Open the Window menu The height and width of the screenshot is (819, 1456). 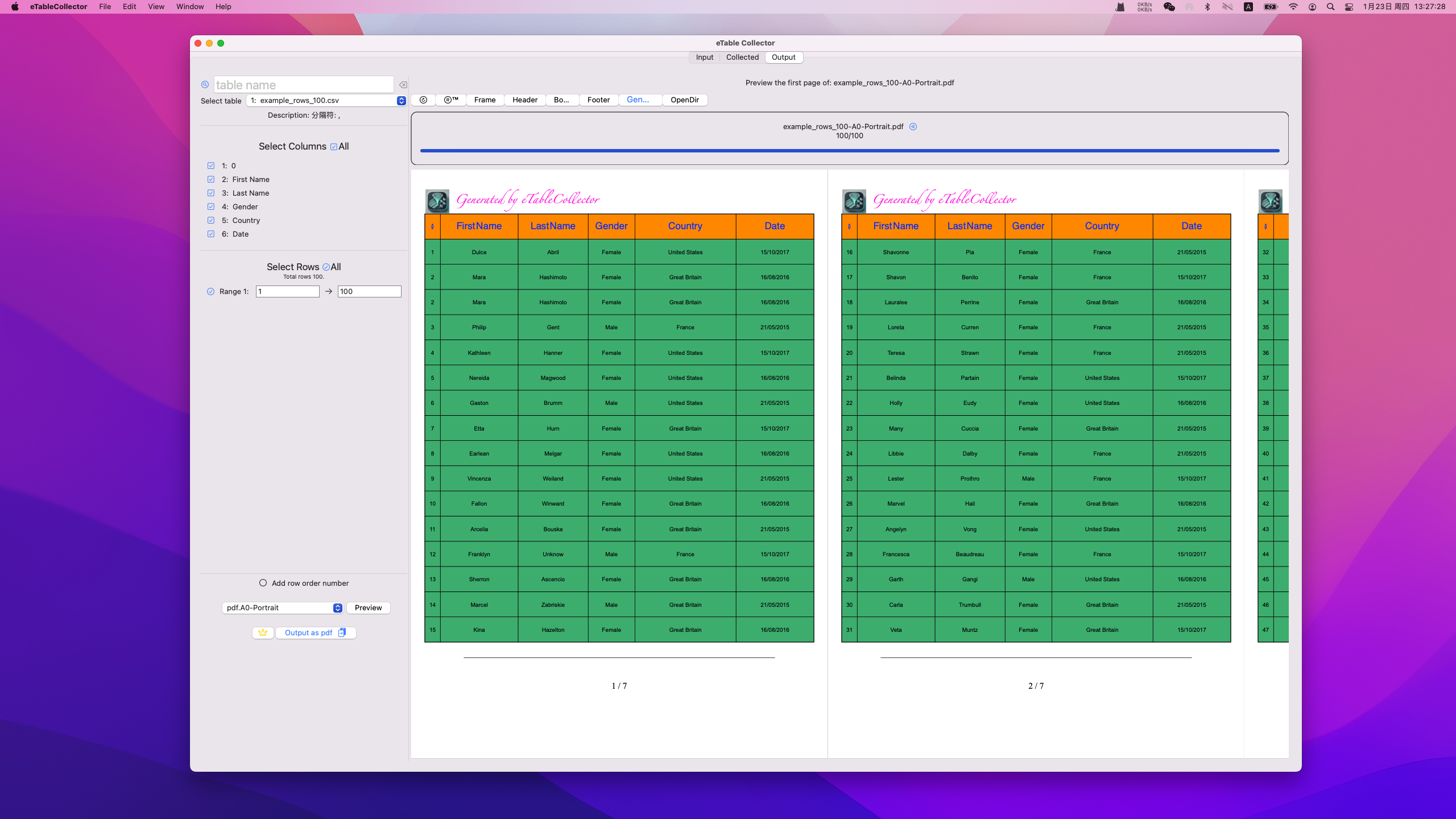click(x=190, y=7)
